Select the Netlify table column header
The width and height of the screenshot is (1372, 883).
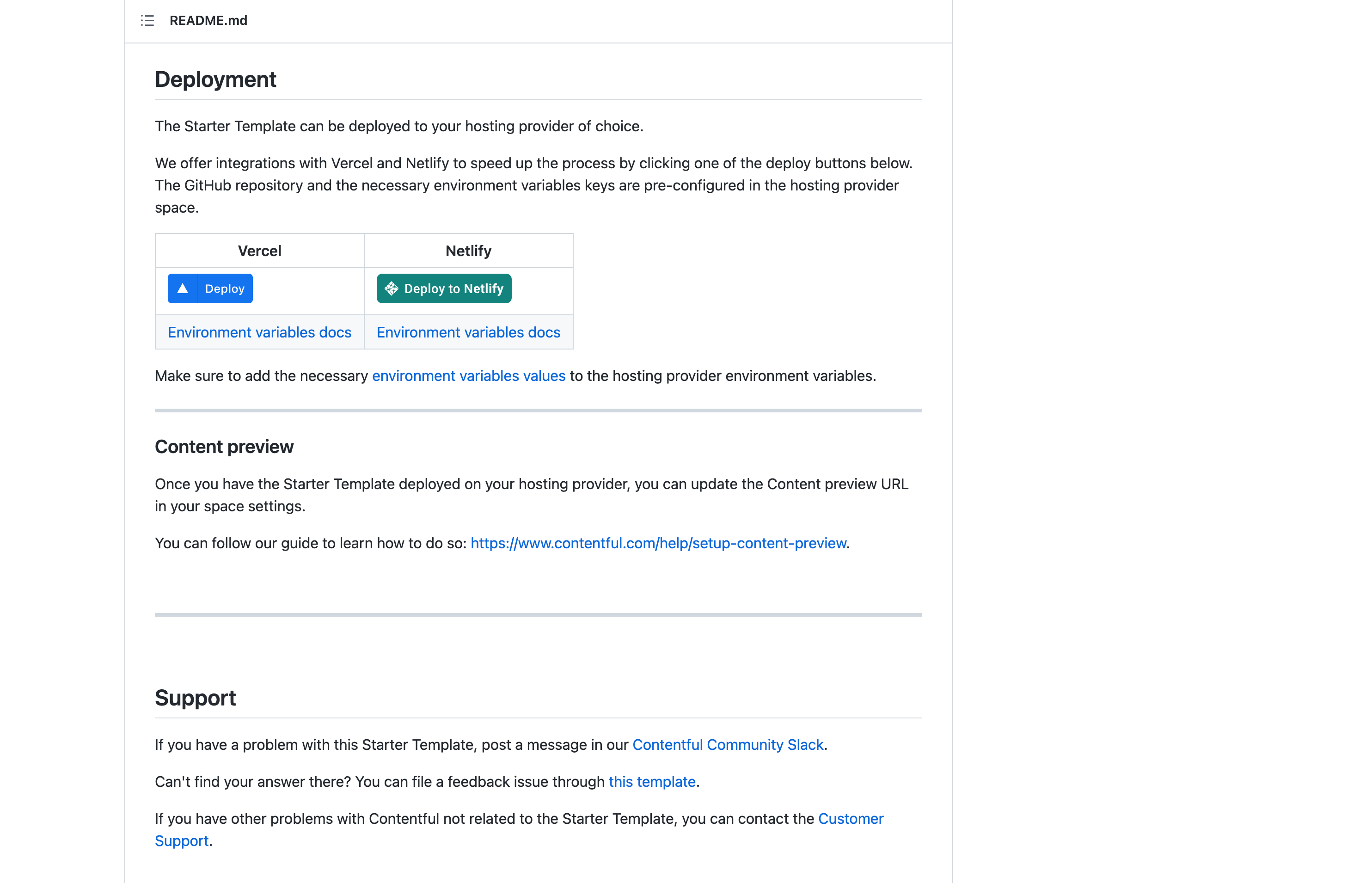pyautogui.click(x=468, y=251)
